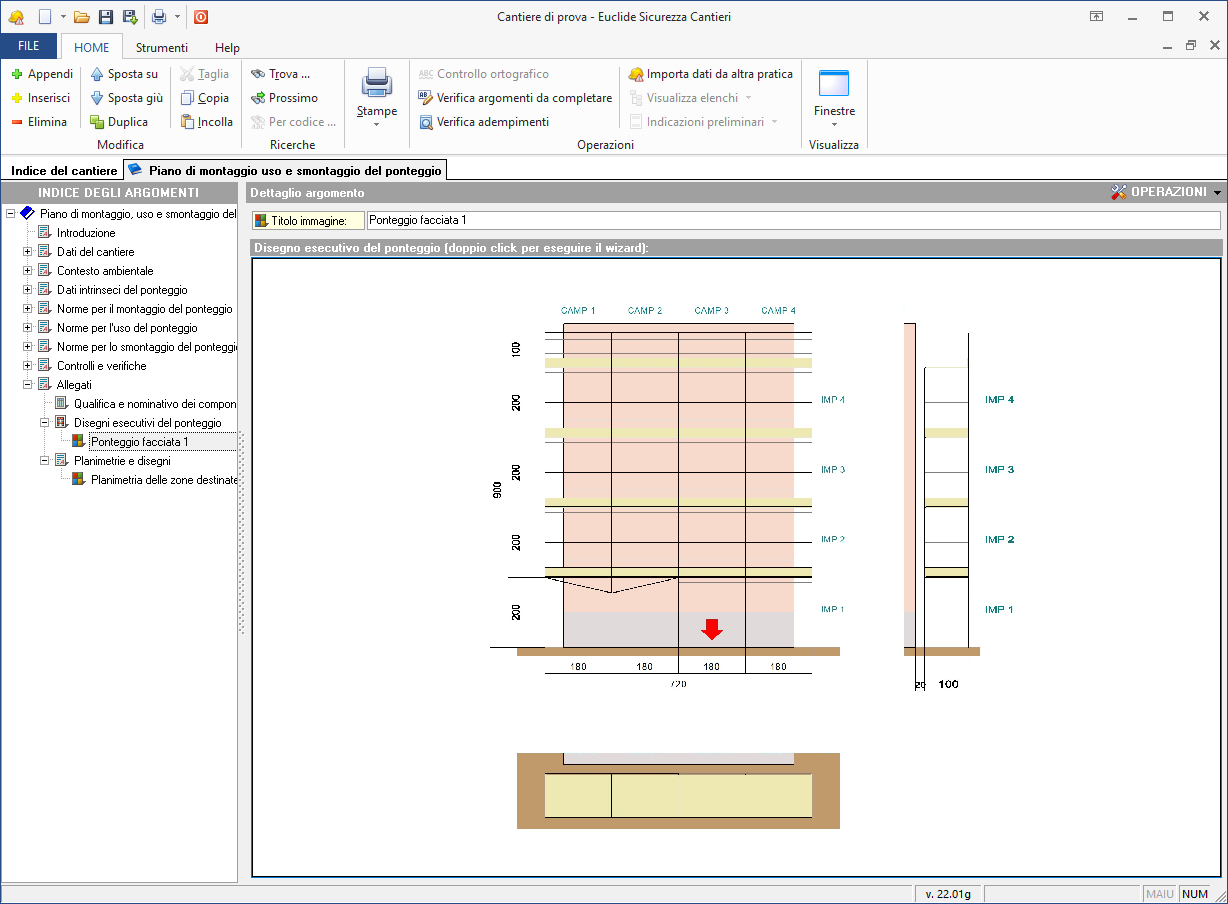Screen dimensions: 1228x904
Task: Click the Appendi green plus icon
Action: click(x=17, y=74)
